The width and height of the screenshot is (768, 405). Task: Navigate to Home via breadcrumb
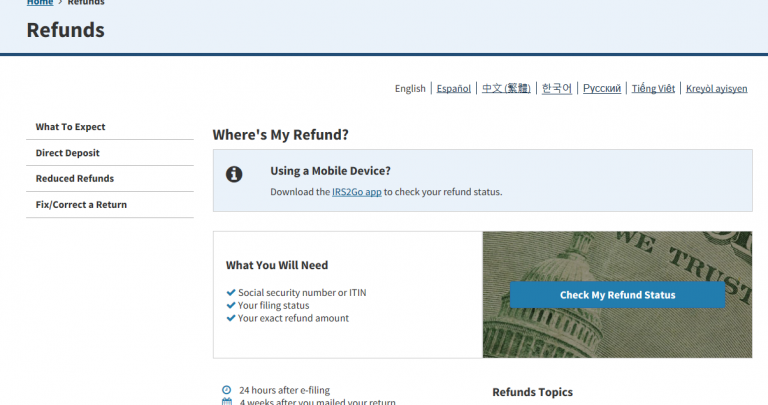point(40,3)
